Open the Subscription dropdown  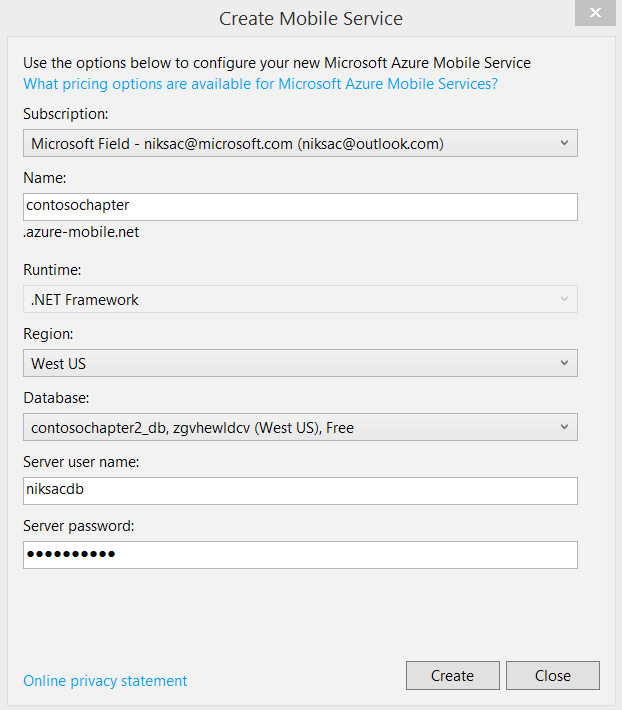300,143
